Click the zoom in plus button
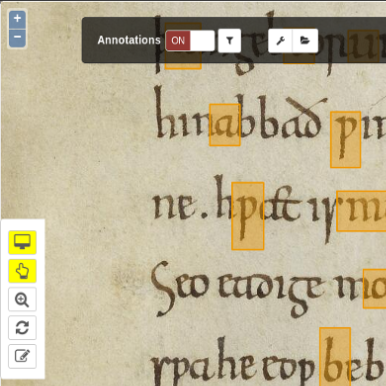Viewport: 386px width, 386px height. coord(17,18)
